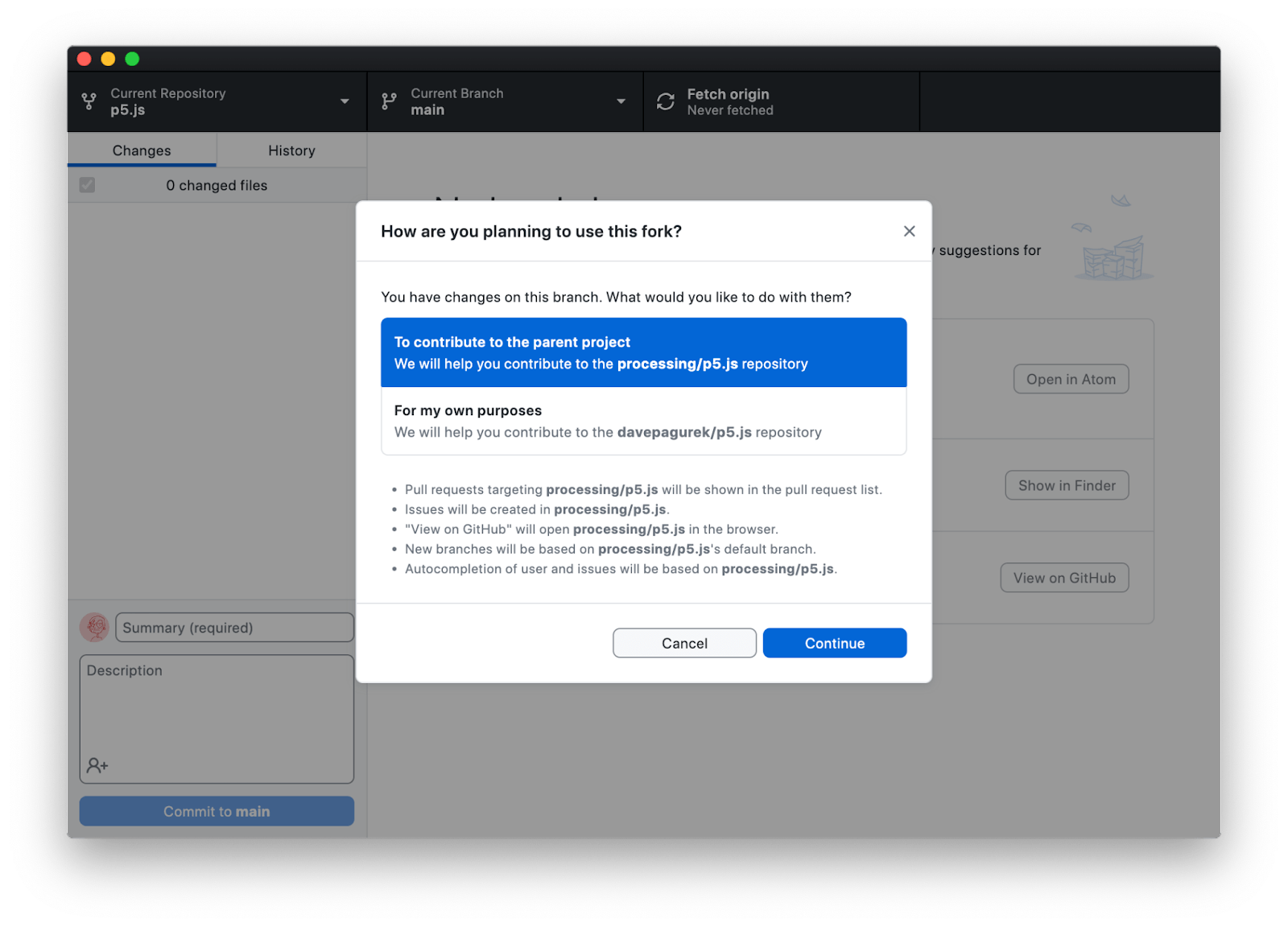The height and width of the screenshot is (927, 1288).
Task: Switch to the History tab
Action: (x=291, y=150)
